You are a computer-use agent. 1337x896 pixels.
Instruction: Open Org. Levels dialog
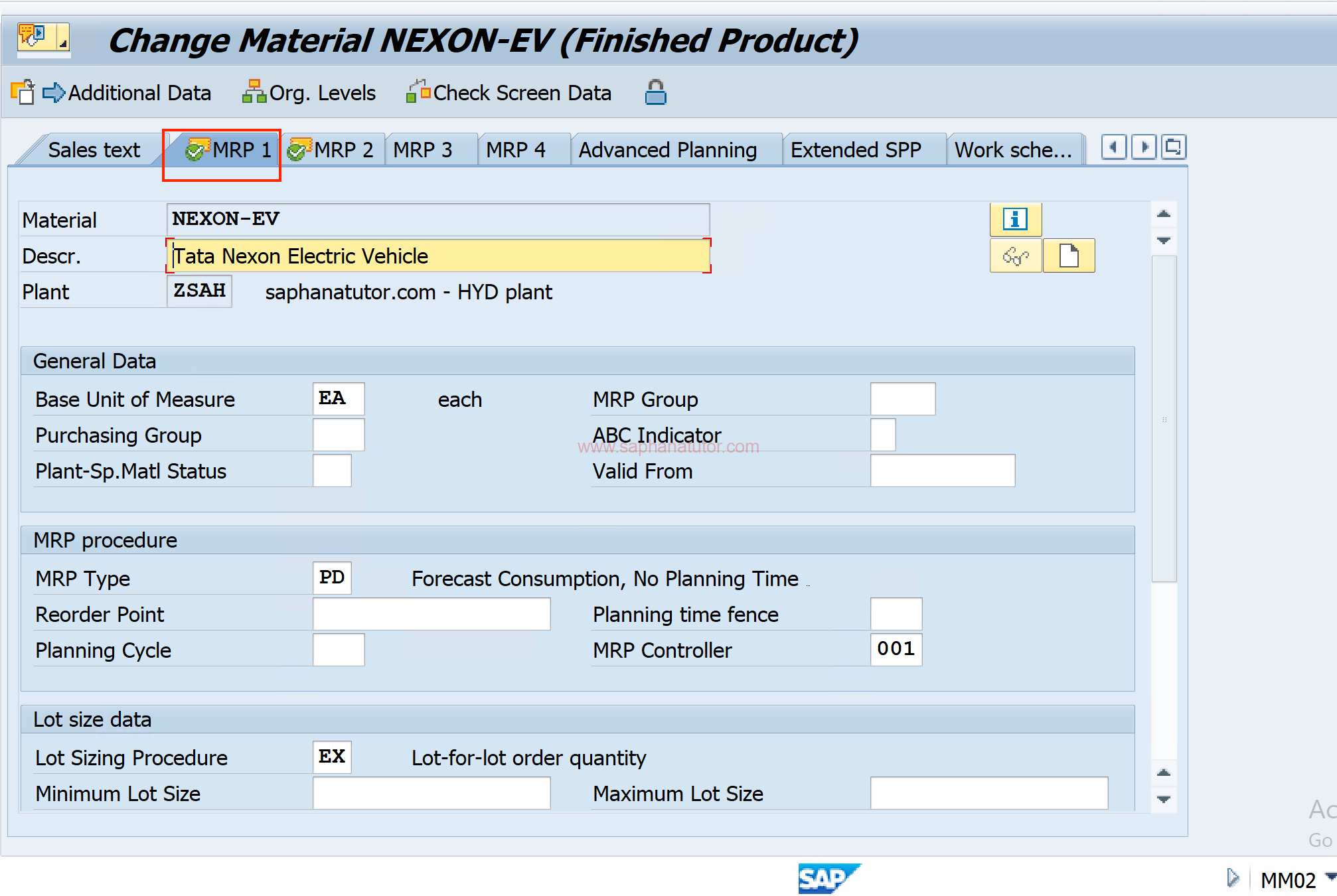pos(309,93)
